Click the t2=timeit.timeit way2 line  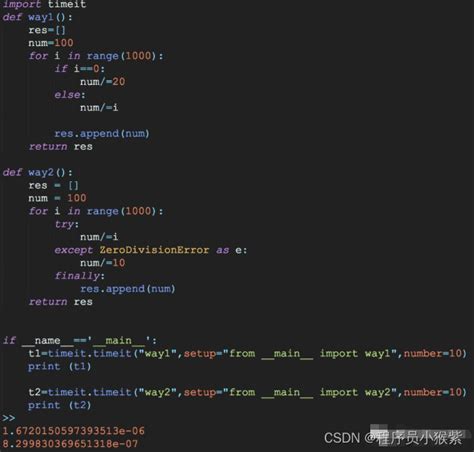click(247, 392)
